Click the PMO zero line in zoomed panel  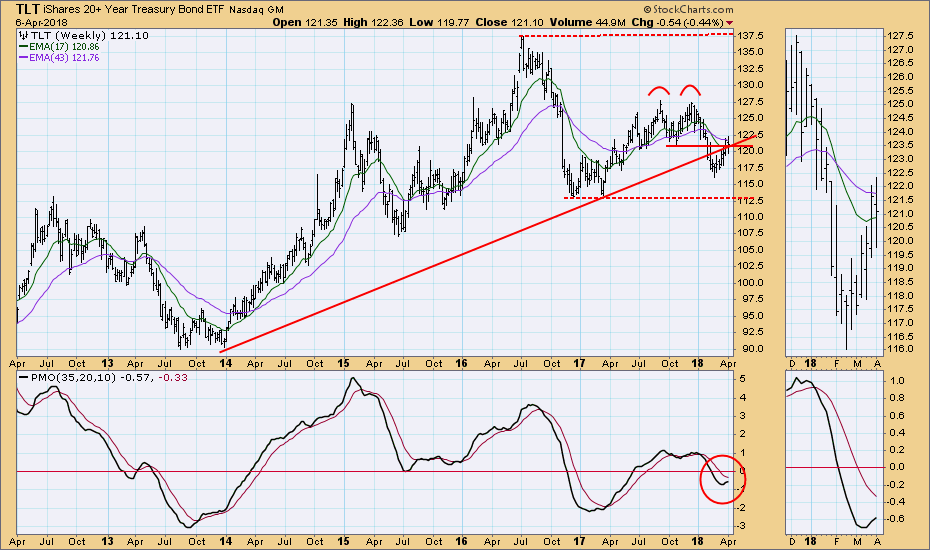pos(830,467)
